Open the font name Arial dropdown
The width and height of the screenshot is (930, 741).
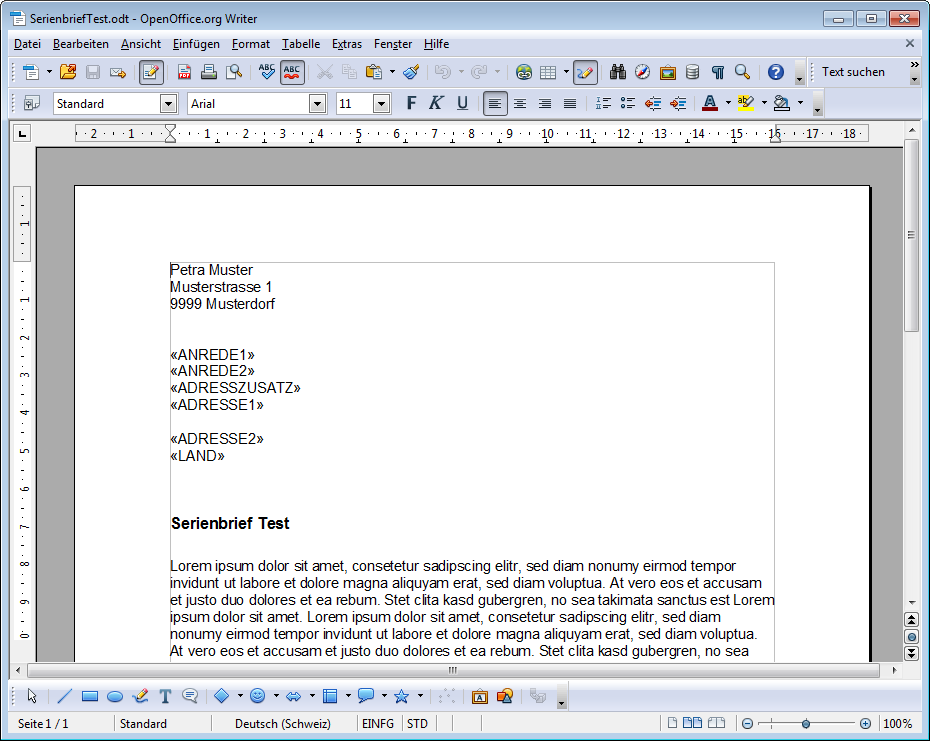click(x=318, y=103)
